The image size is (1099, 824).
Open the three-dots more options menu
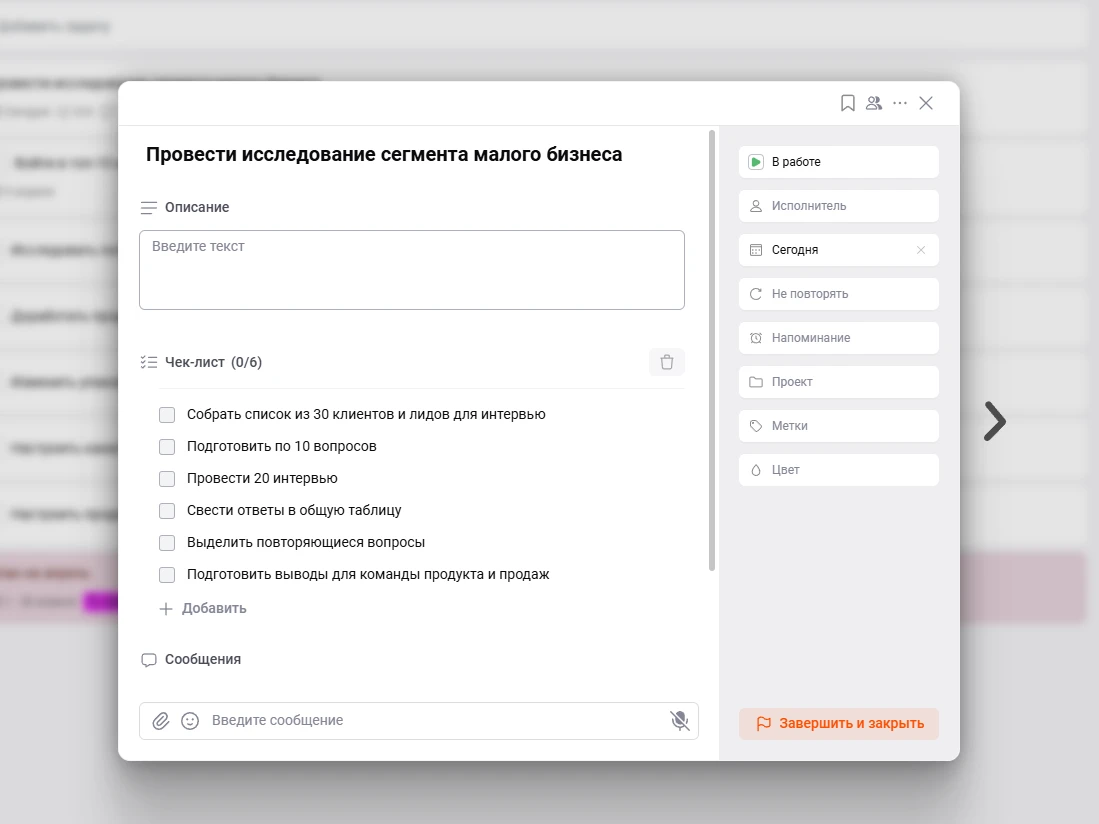pos(900,103)
